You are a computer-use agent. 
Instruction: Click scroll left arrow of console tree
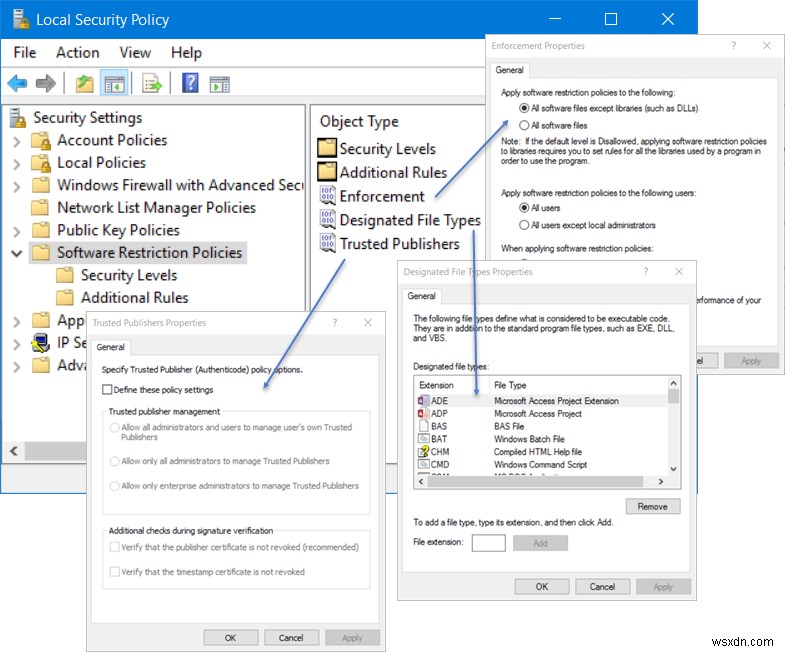pos(14,451)
